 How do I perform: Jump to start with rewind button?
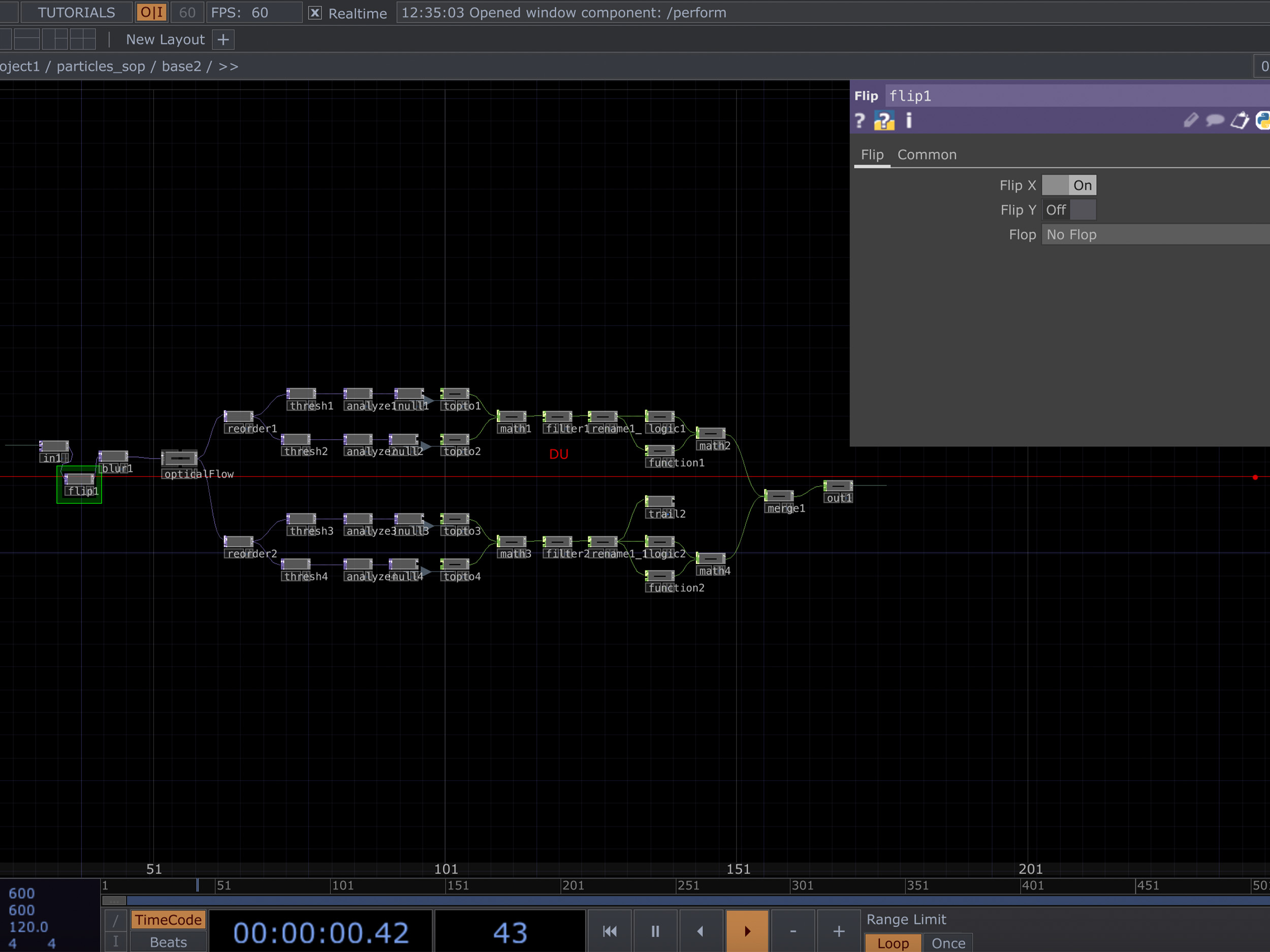(x=610, y=931)
